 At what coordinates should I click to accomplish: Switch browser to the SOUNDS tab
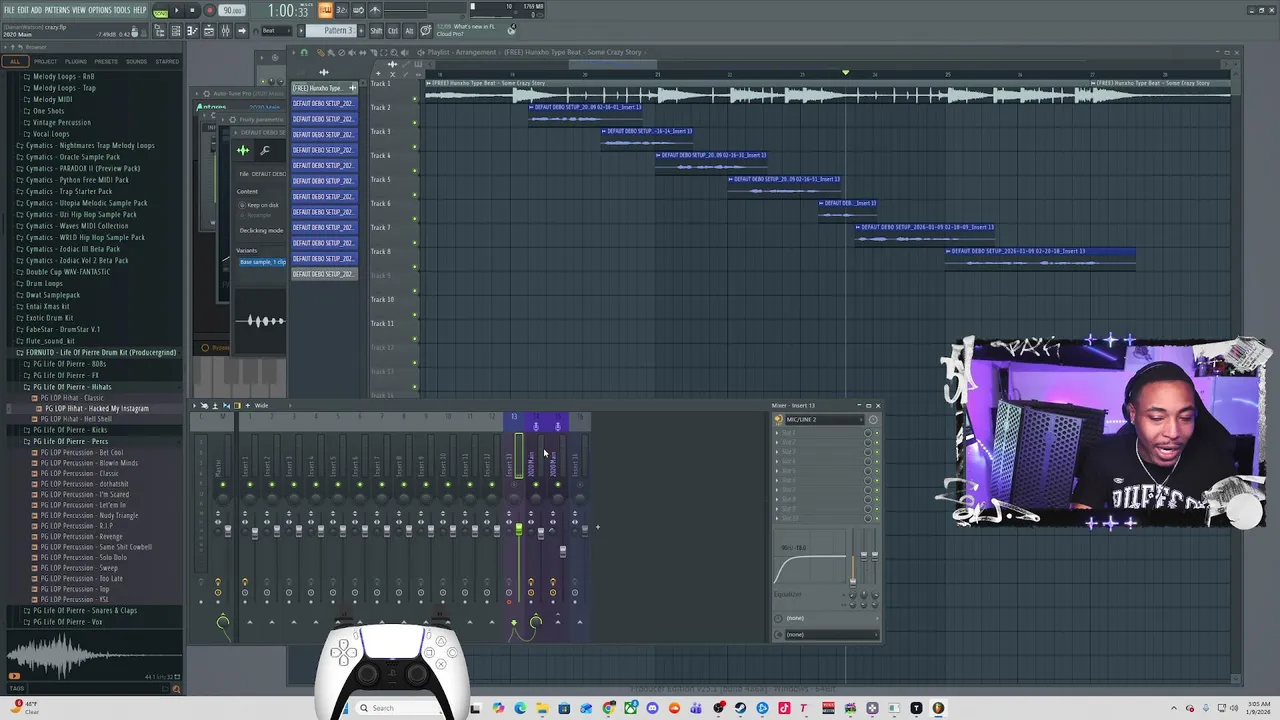pos(136,61)
